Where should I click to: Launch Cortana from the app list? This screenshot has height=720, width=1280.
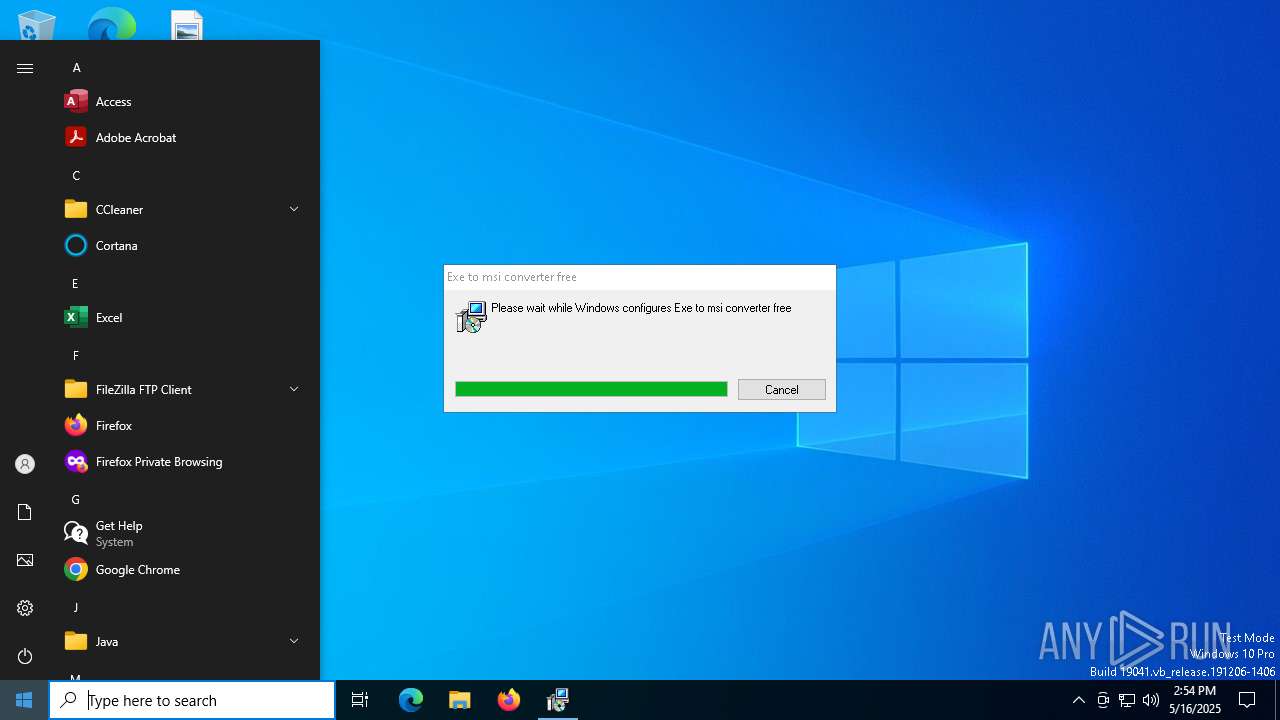click(184, 245)
